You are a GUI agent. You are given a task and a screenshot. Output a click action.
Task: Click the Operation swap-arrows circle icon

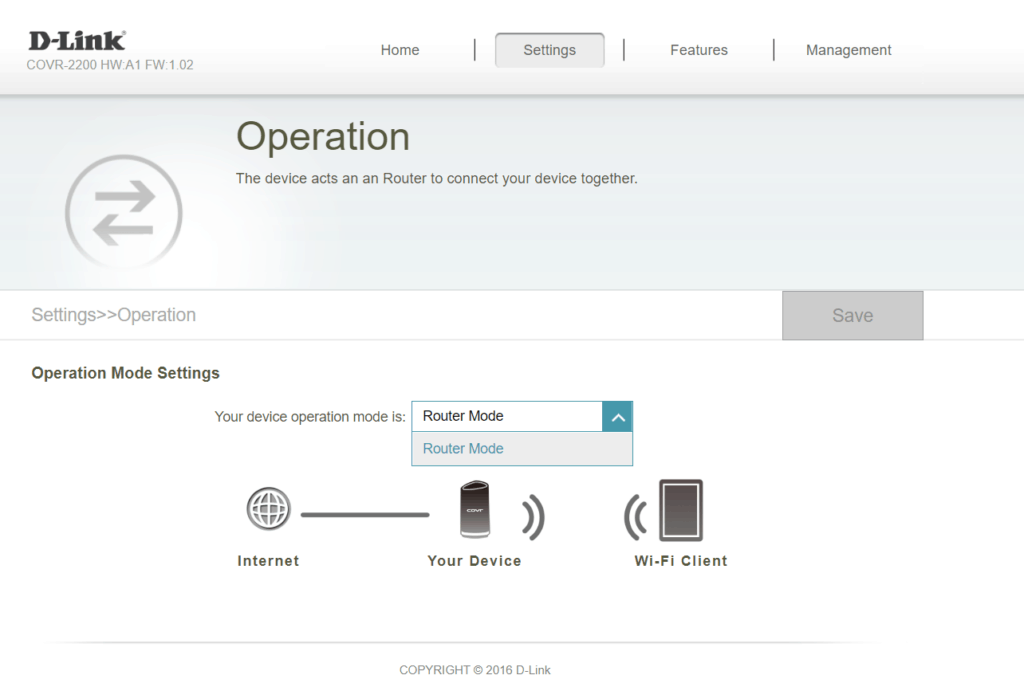tap(123, 212)
